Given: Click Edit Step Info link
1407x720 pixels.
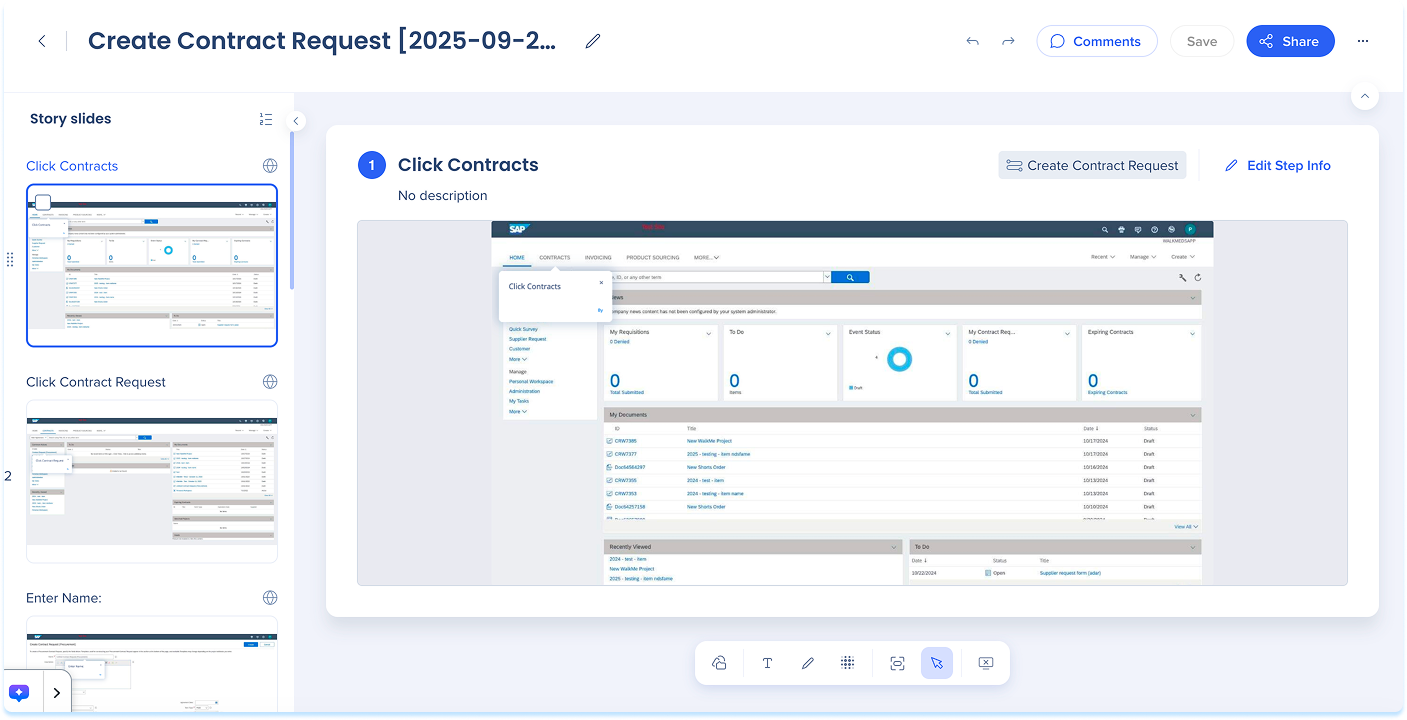Looking at the screenshot, I should [x=1277, y=166].
